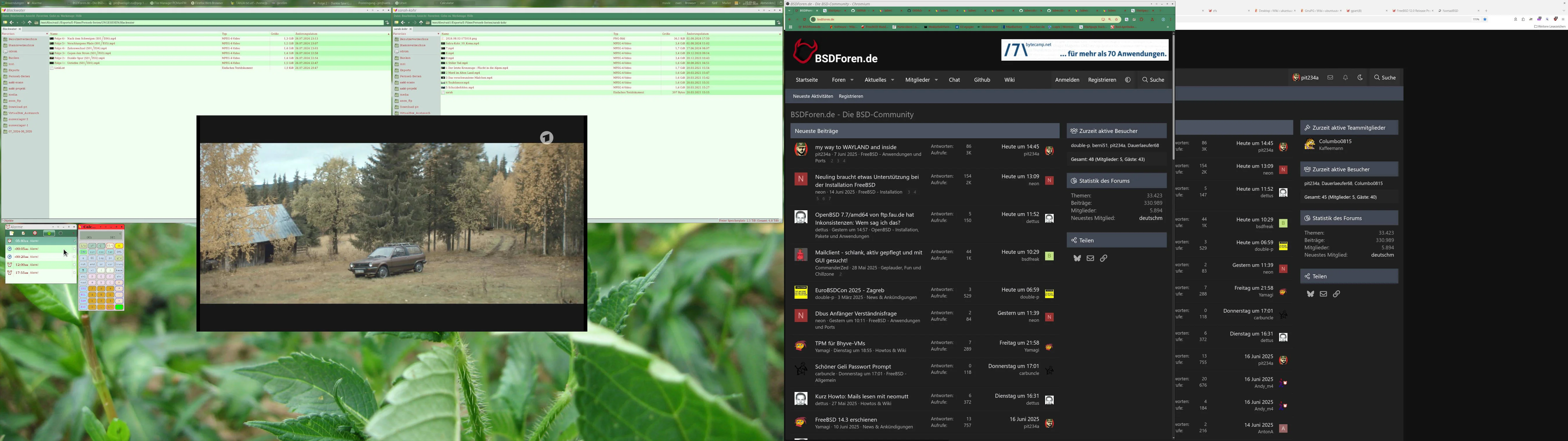1568x441 pixels.
Task: Click the home folder icon in sarah-kohr toolbar
Action: coord(428,23)
